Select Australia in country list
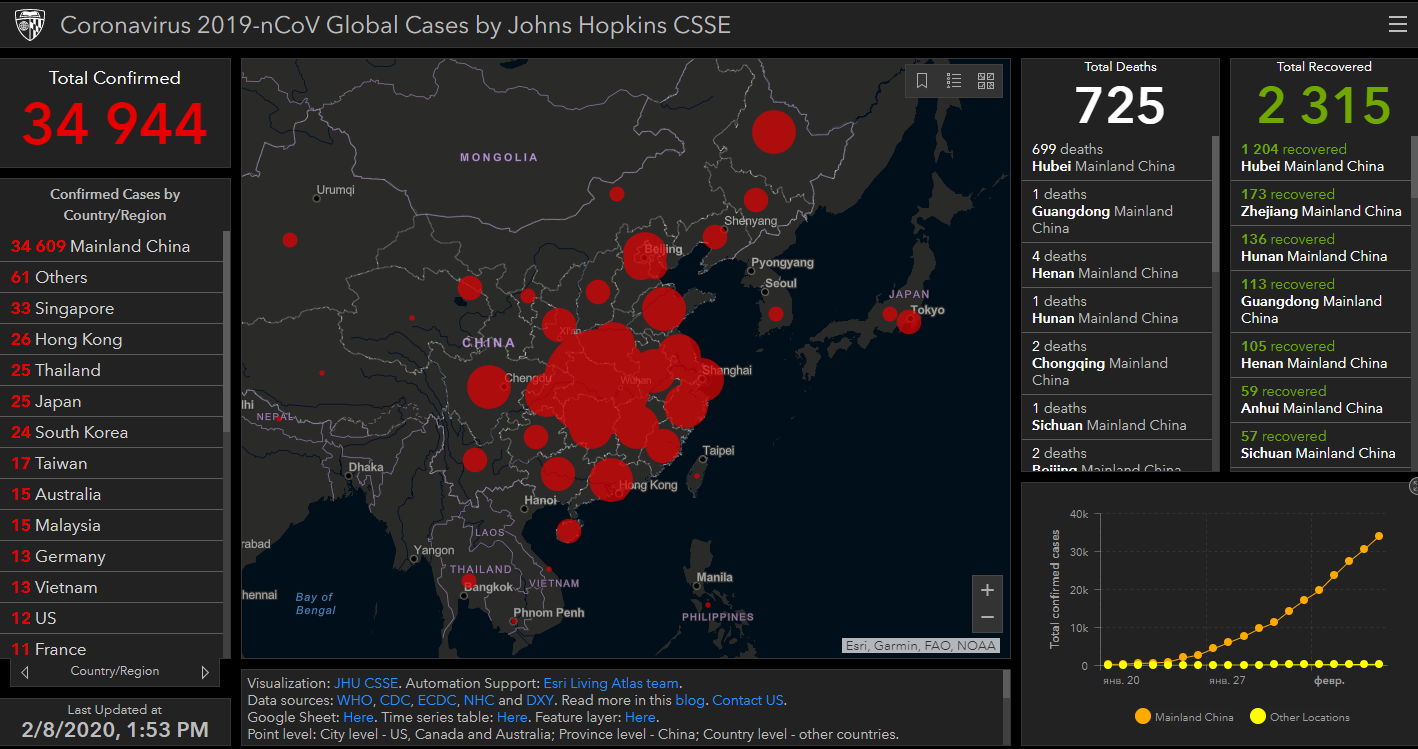The width and height of the screenshot is (1418, 749). pos(111,494)
